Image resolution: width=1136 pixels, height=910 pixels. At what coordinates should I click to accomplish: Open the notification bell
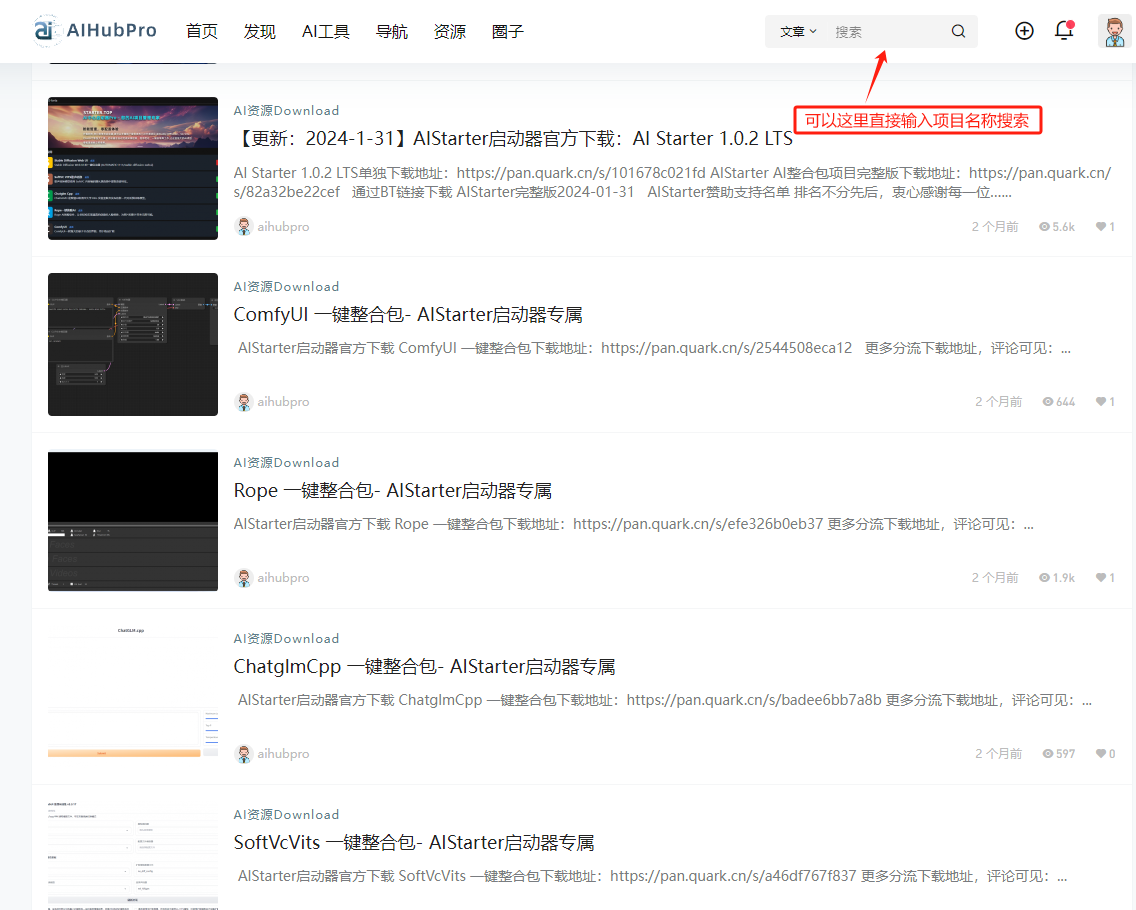point(1064,30)
